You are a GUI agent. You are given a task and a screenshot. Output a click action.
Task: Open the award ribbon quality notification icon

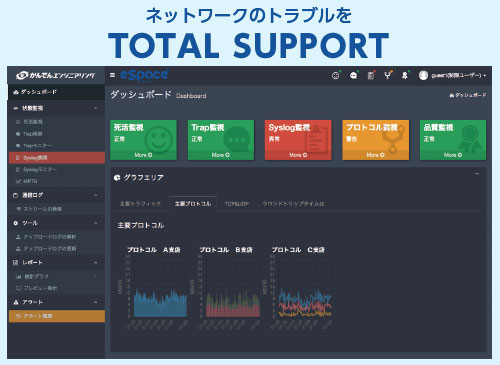click(405, 76)
